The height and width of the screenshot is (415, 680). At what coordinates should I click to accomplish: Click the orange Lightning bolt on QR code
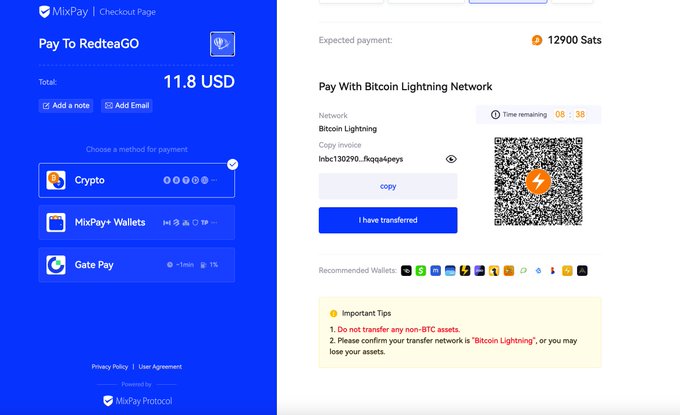click(x=538, y=181)
